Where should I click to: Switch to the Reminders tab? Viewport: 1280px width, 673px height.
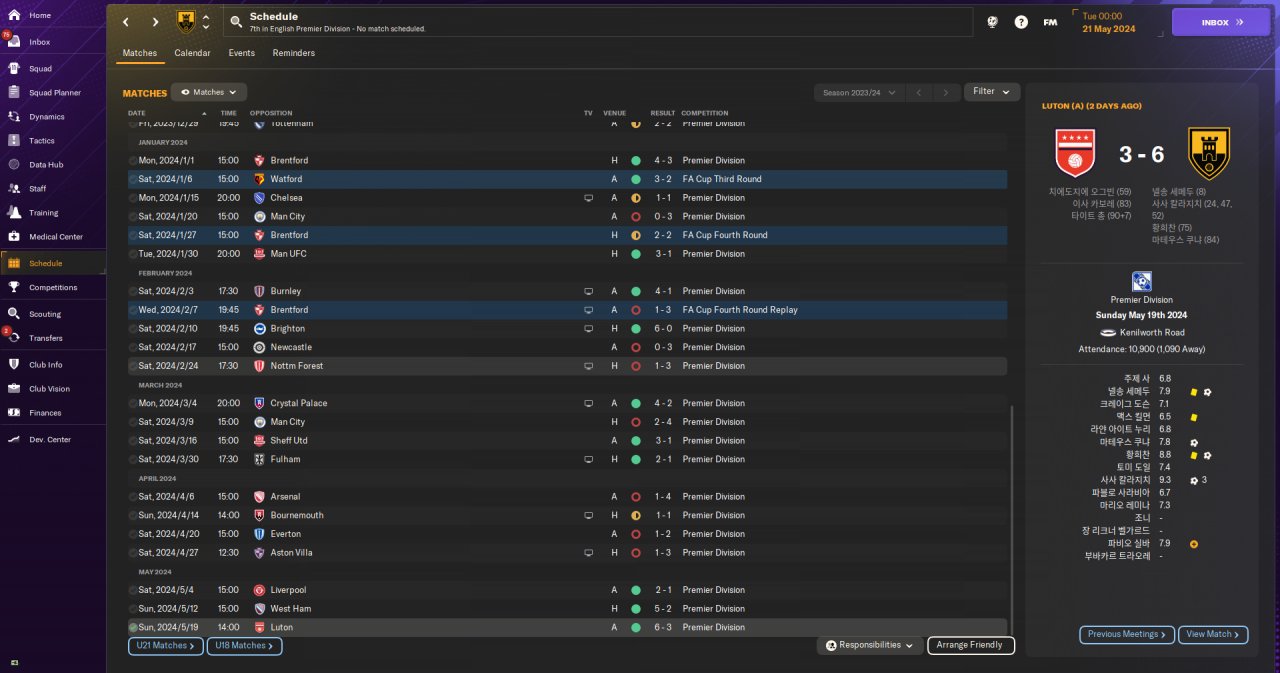tap(294, 53)
